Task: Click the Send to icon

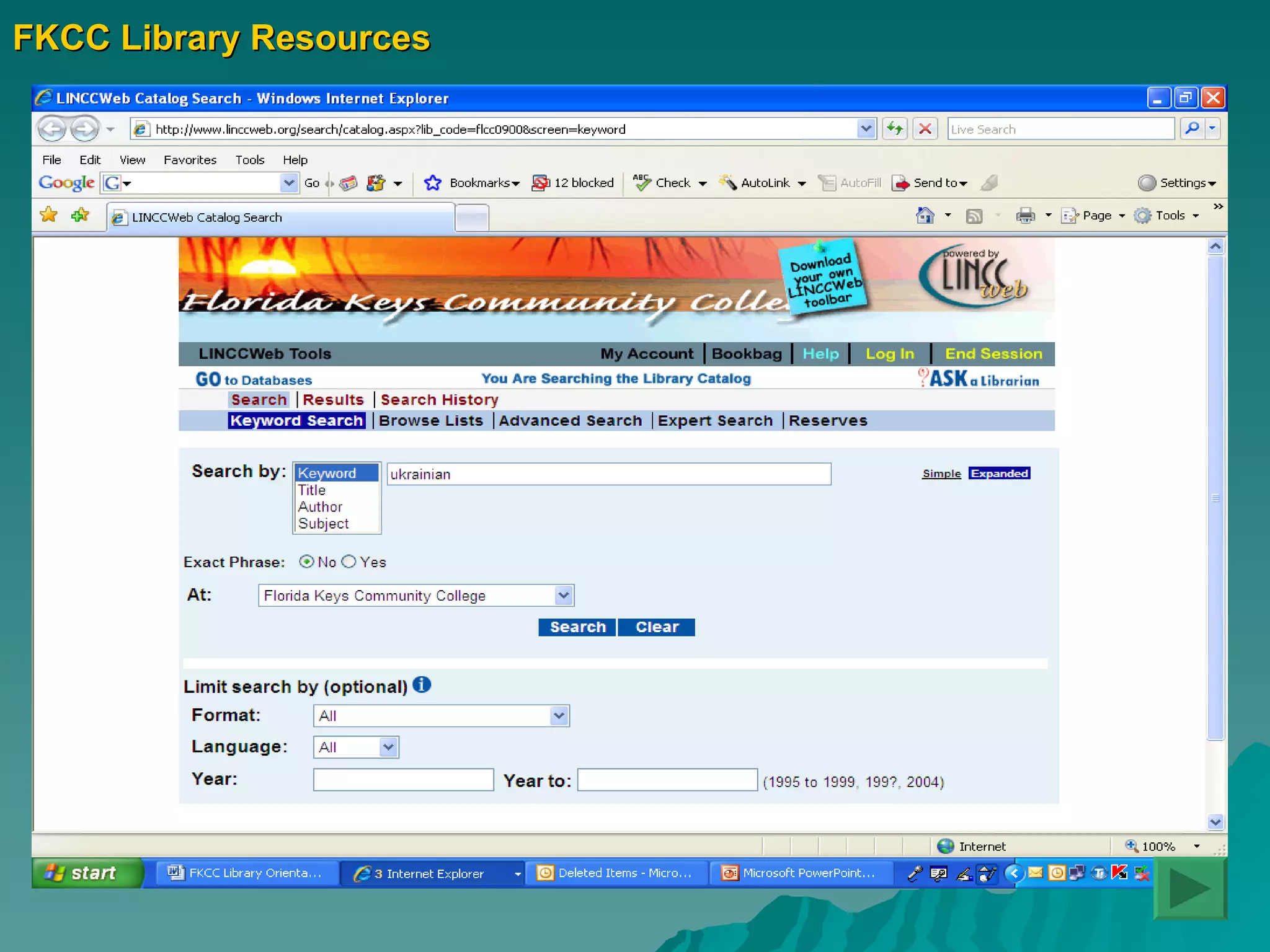Action: [900, 183]
